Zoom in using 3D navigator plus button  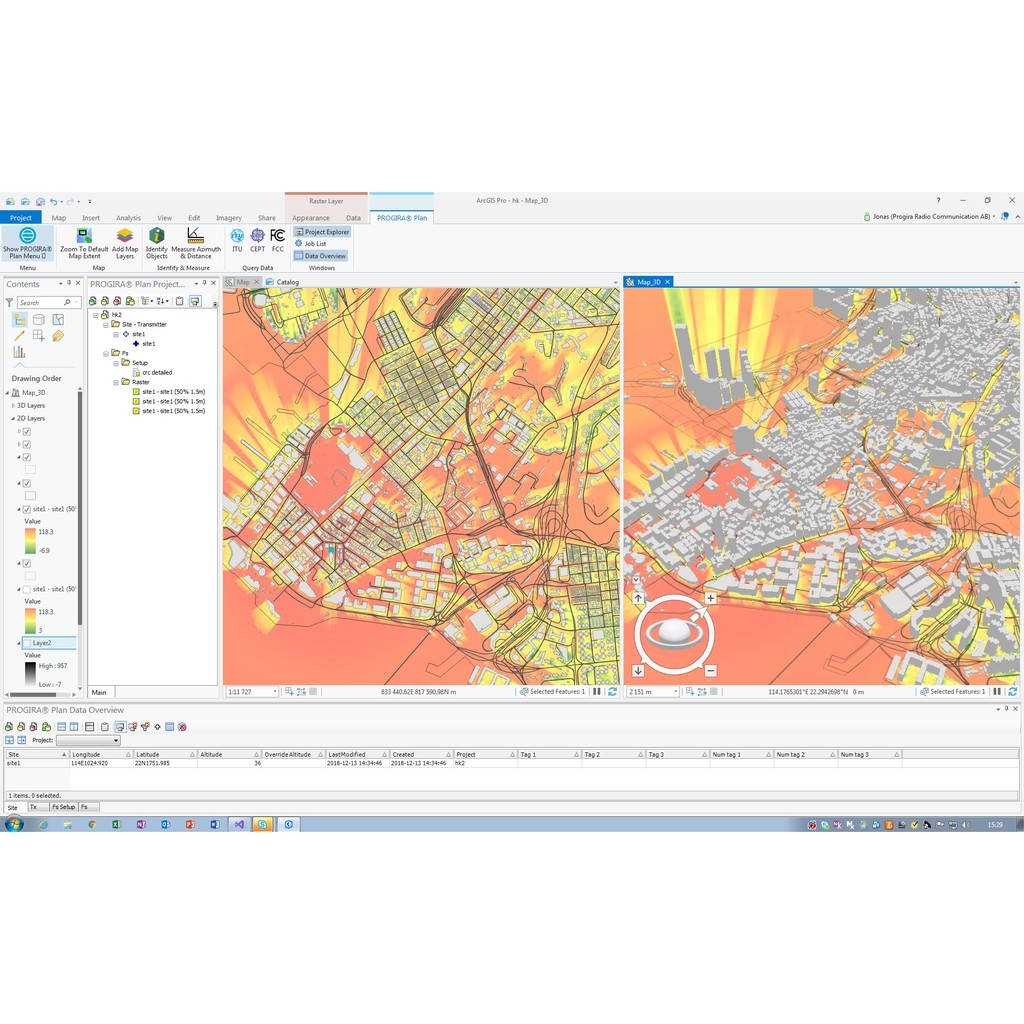(711, 598)
